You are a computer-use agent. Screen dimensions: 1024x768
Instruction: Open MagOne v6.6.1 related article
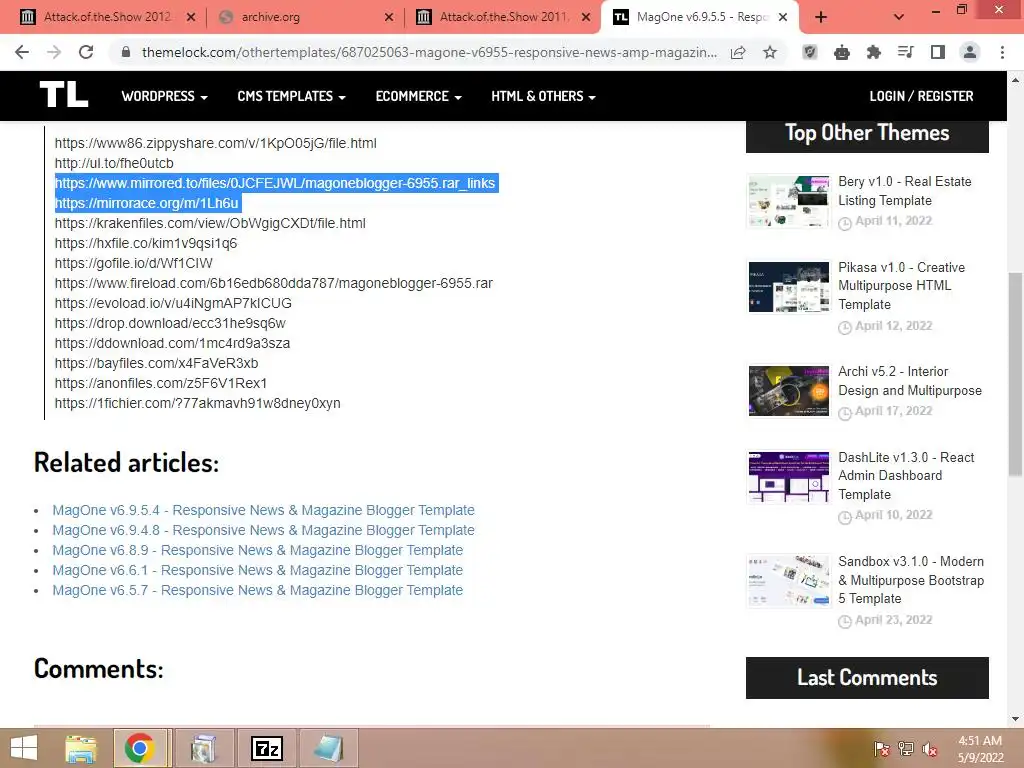[258, 570]
